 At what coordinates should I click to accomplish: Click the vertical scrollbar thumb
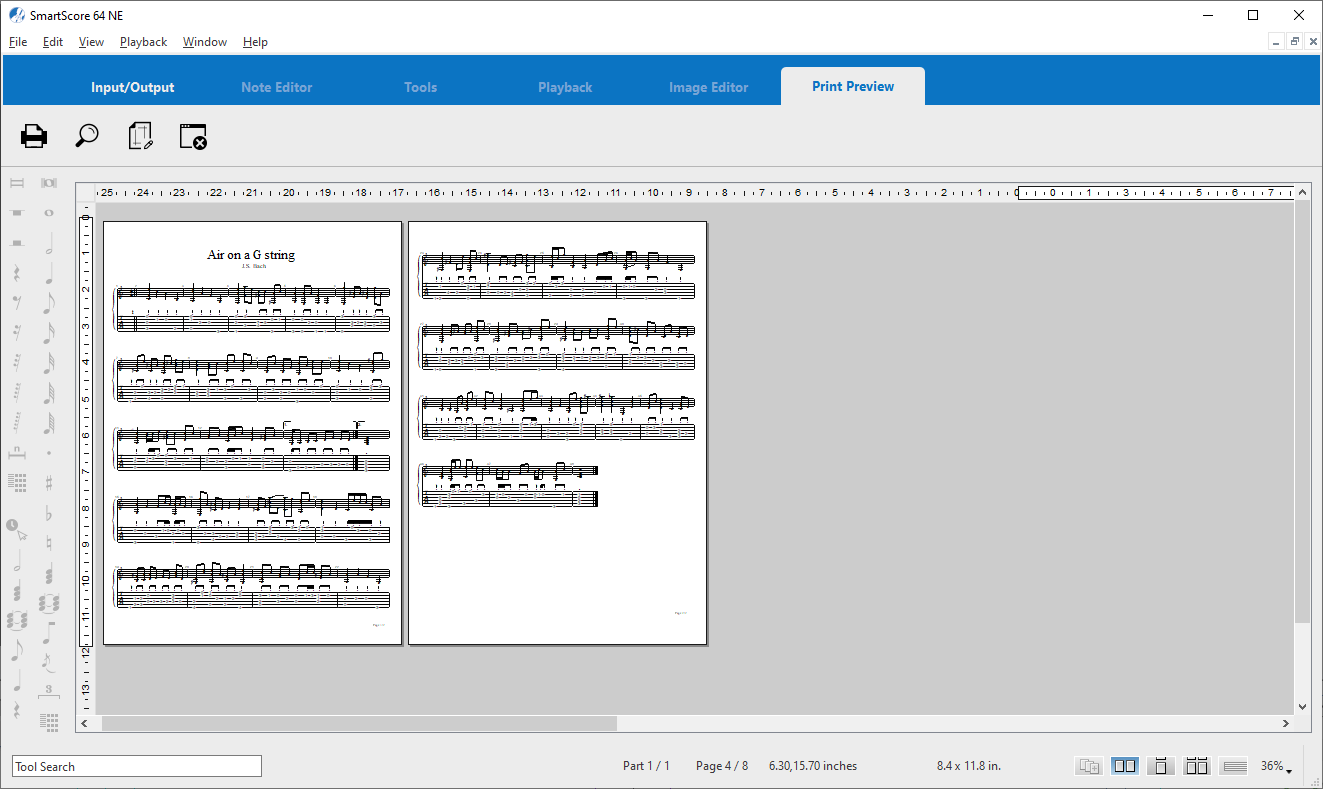[x=1302, y=410]
